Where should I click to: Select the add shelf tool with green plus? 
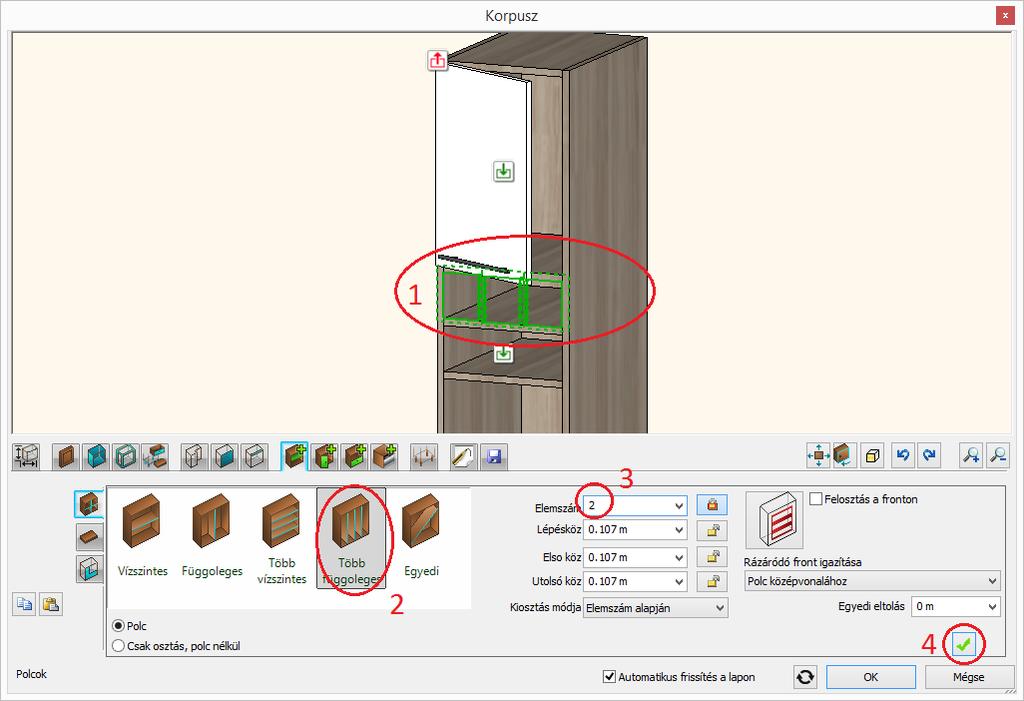(295, 456)
